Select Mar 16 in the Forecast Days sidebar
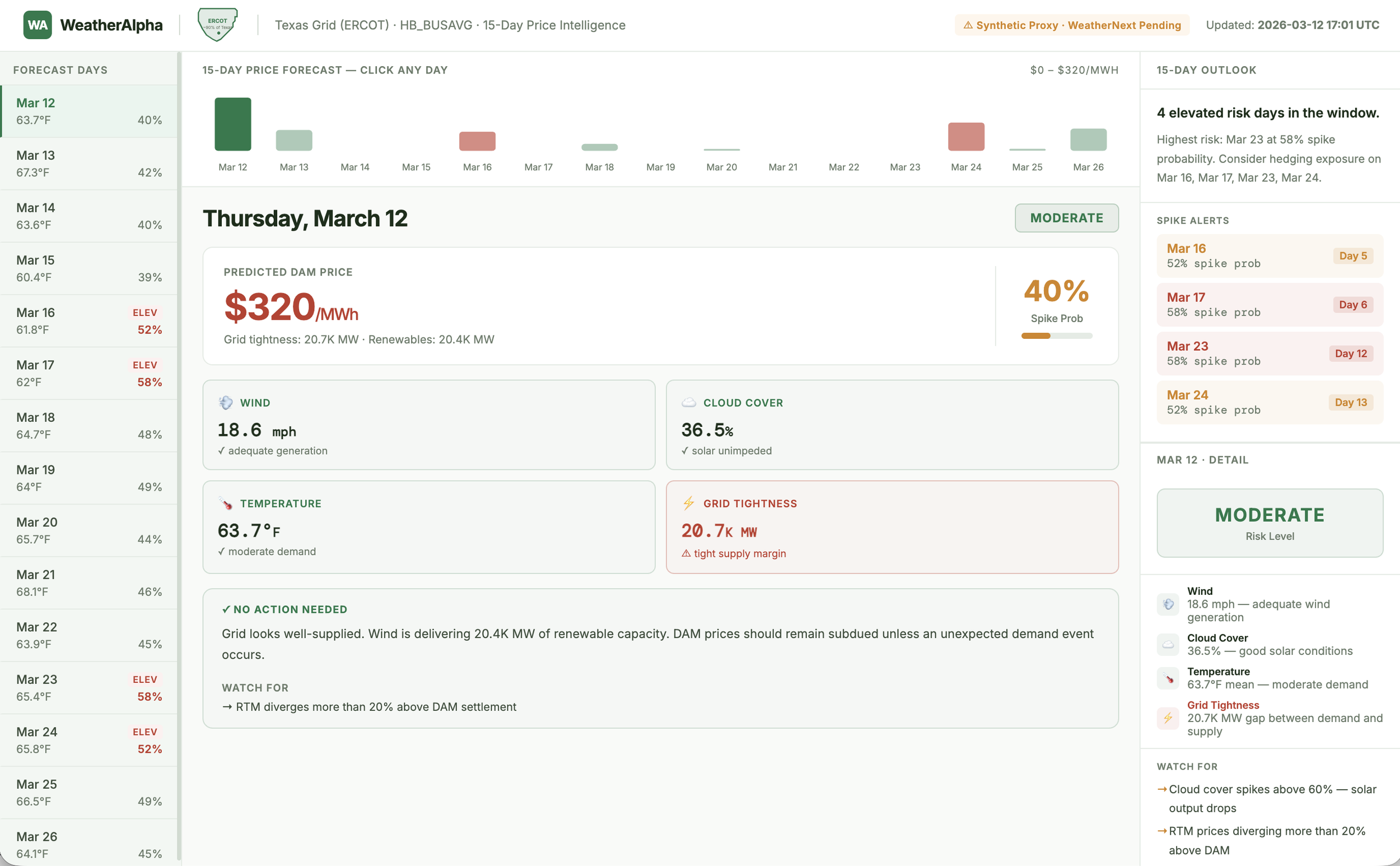This screenshot has width=1400, height=866. point(88,321)
